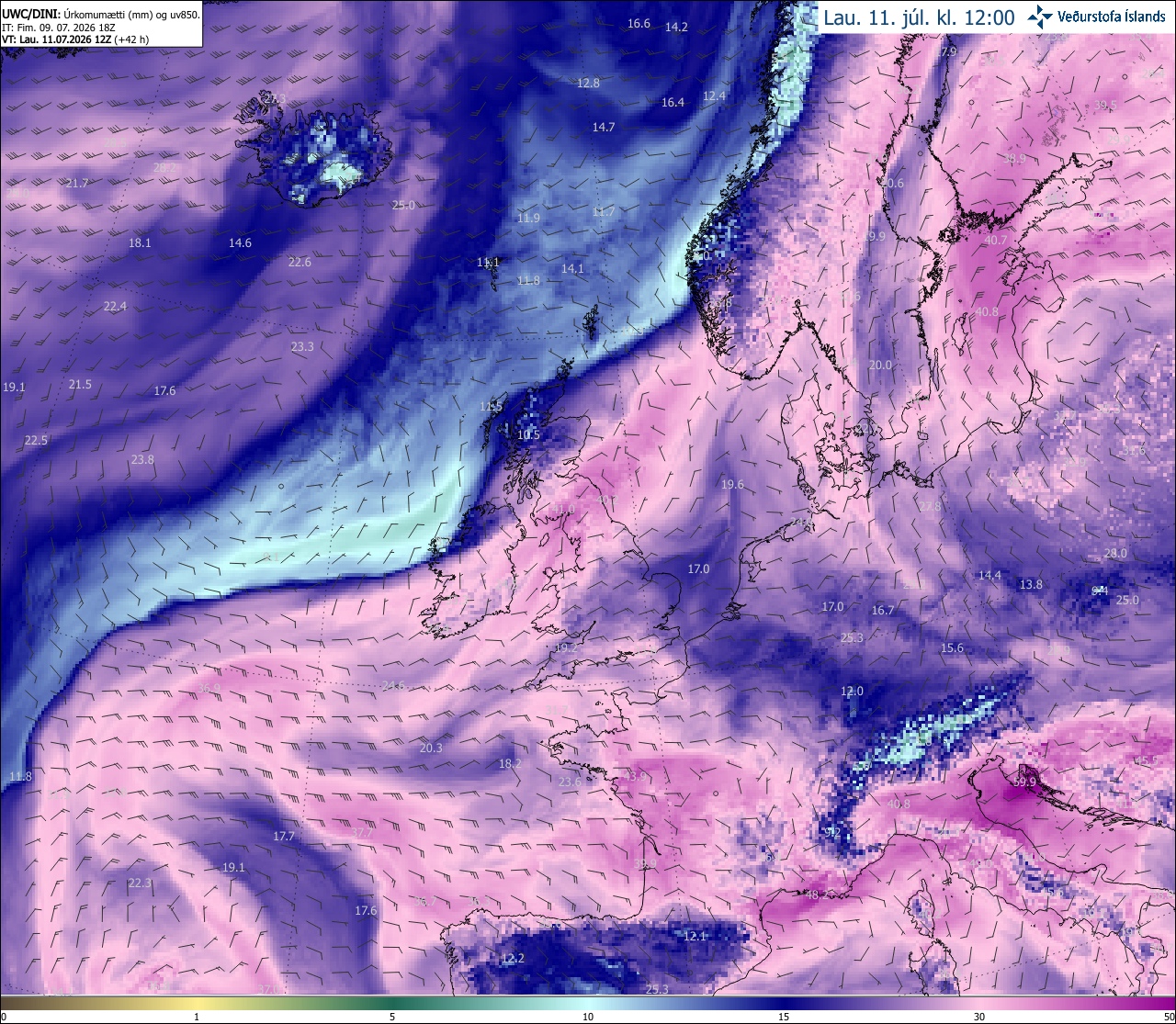
Task: Select the 30 mm mark on the color bar
Action: click(x=979, y=1017)
